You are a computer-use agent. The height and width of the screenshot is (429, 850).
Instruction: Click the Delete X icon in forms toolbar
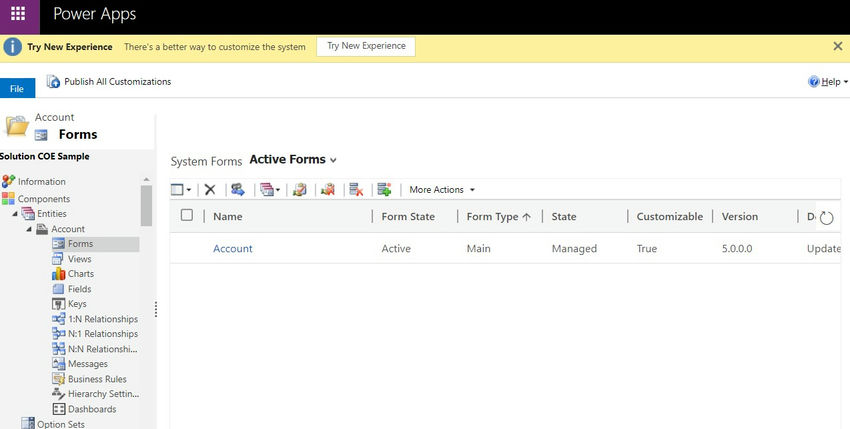[210, 189]
